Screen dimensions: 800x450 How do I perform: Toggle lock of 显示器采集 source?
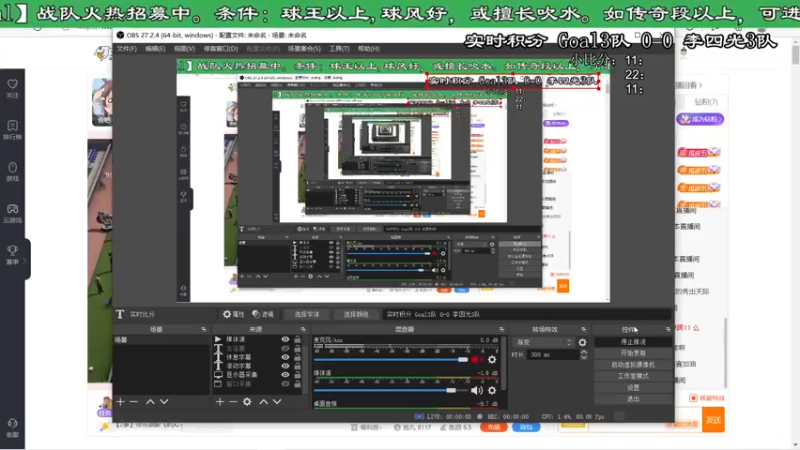(x=297, y=374)
